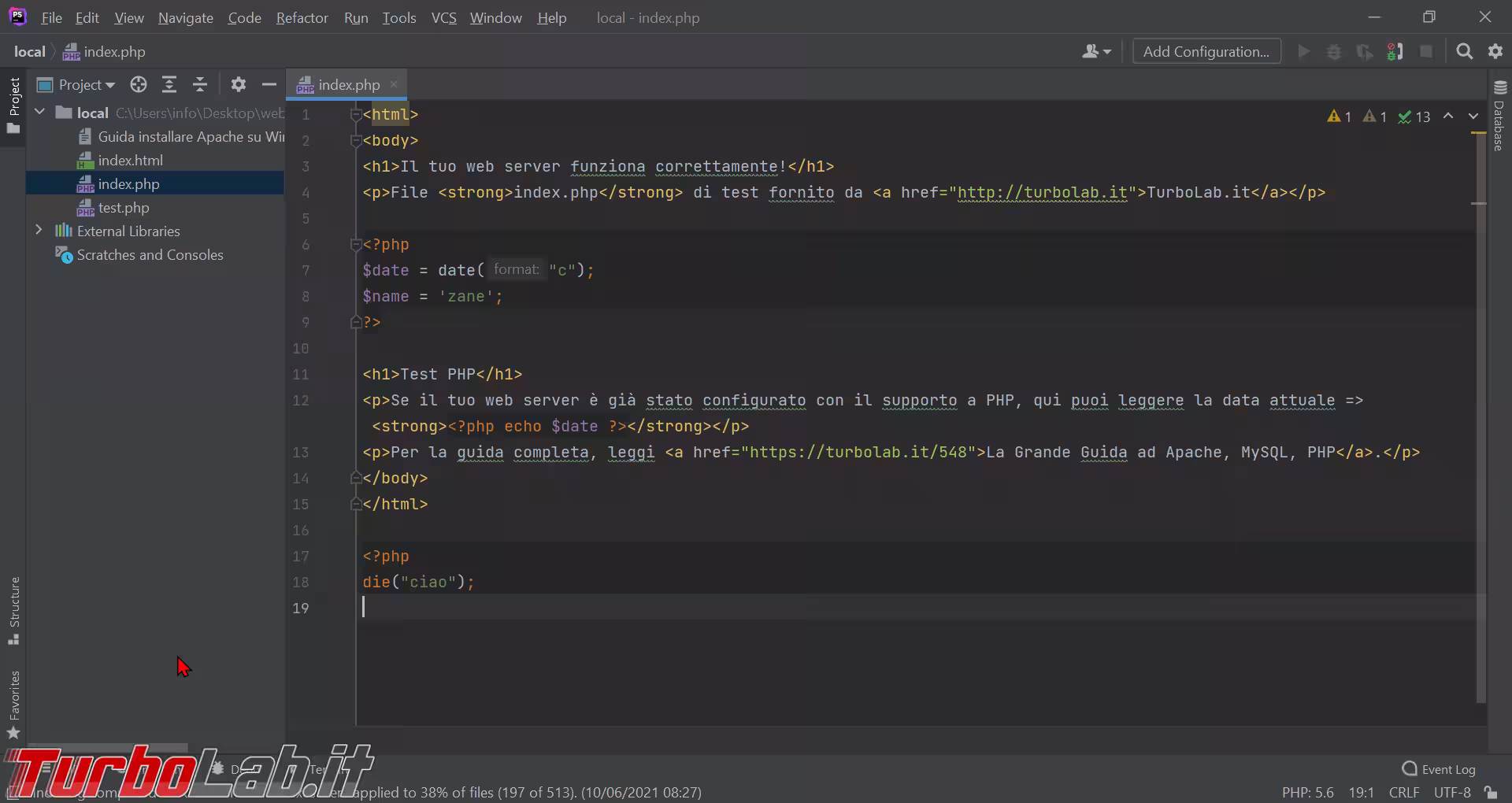The image size is (1512, 803).
Task: Click the Locate/Select Opened File target icon
Action: click(139, 84)
